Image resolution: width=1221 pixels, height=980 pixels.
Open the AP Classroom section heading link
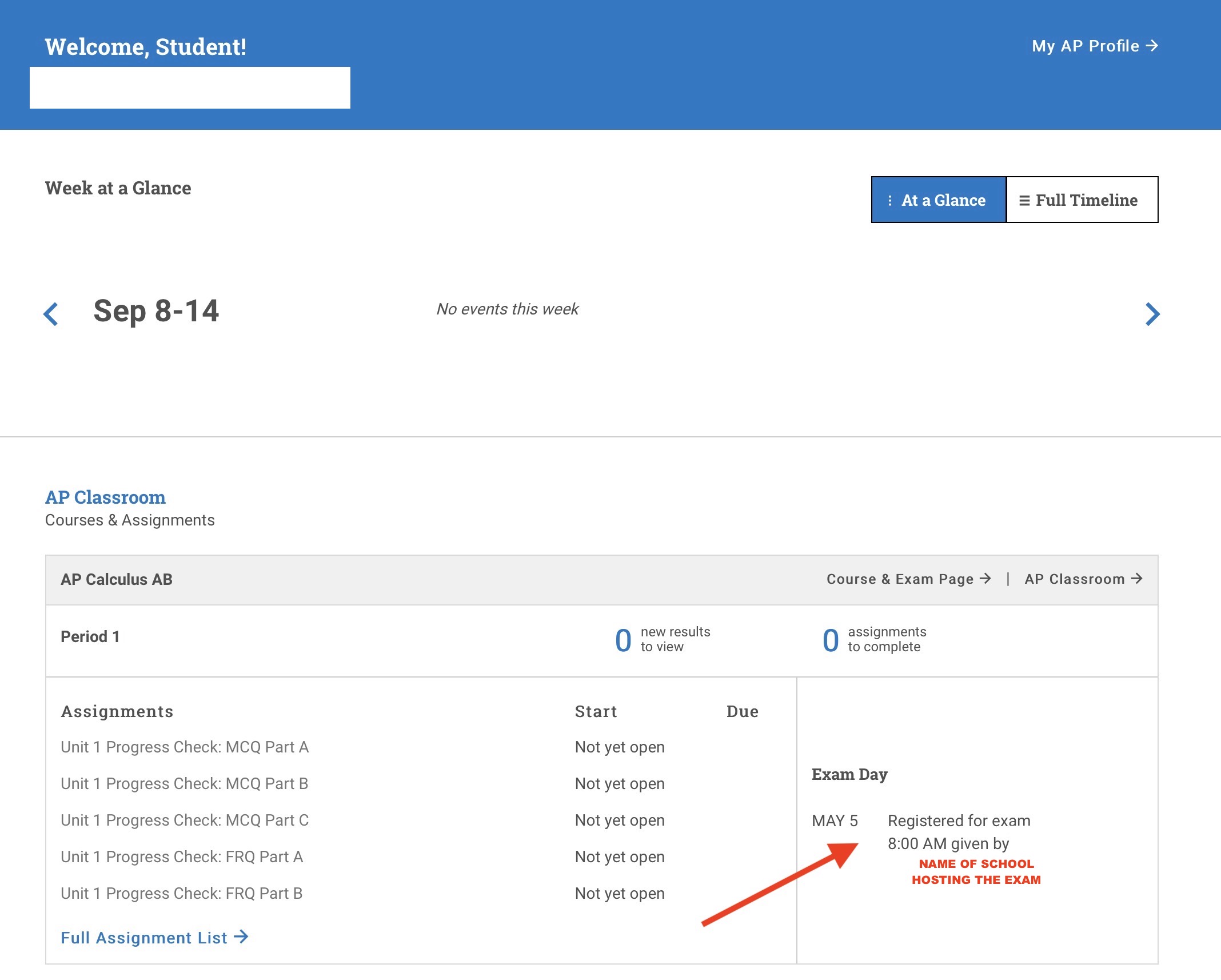tap(105, 497)
